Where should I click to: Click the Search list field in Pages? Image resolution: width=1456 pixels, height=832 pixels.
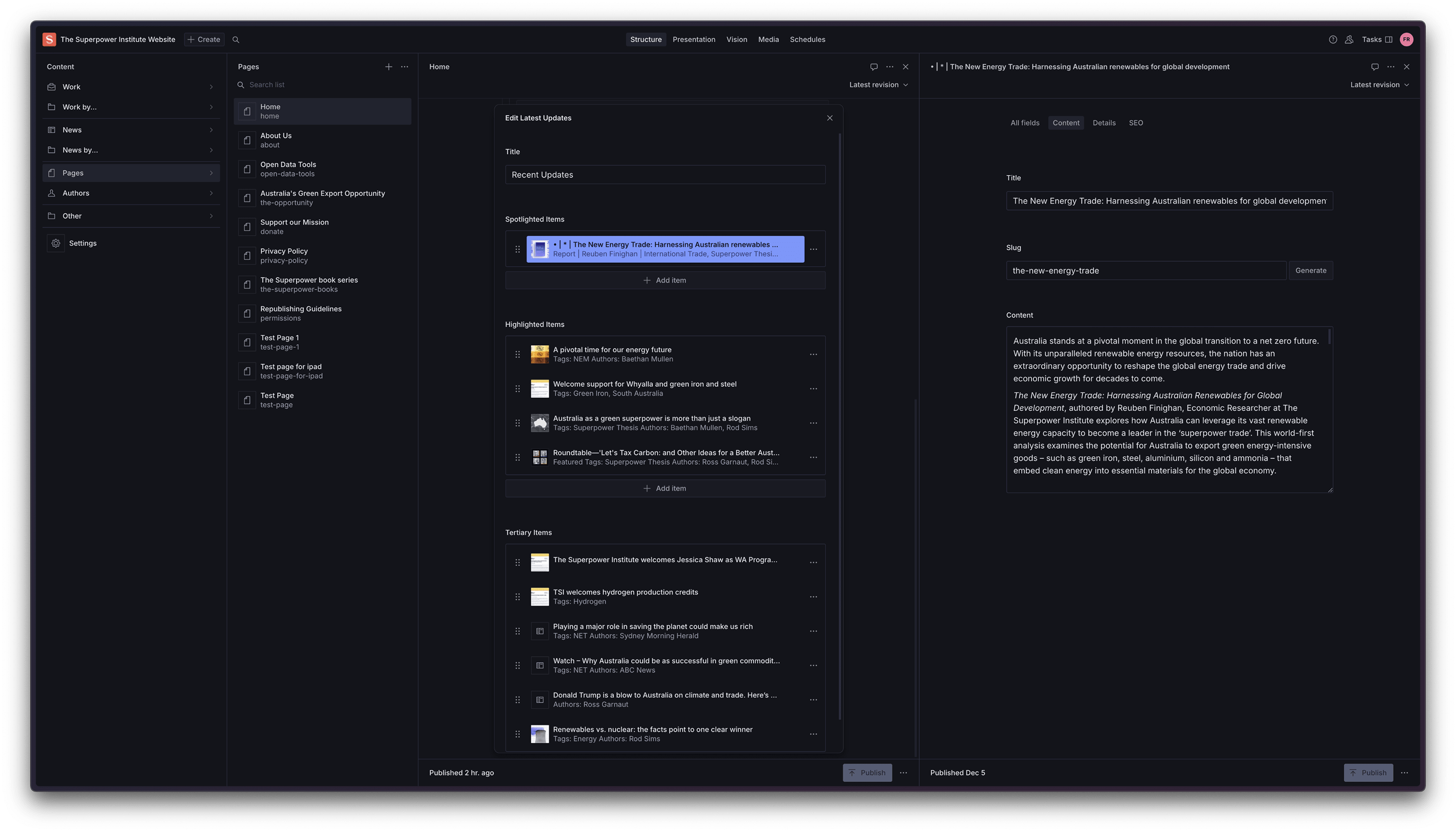[322, 84]
